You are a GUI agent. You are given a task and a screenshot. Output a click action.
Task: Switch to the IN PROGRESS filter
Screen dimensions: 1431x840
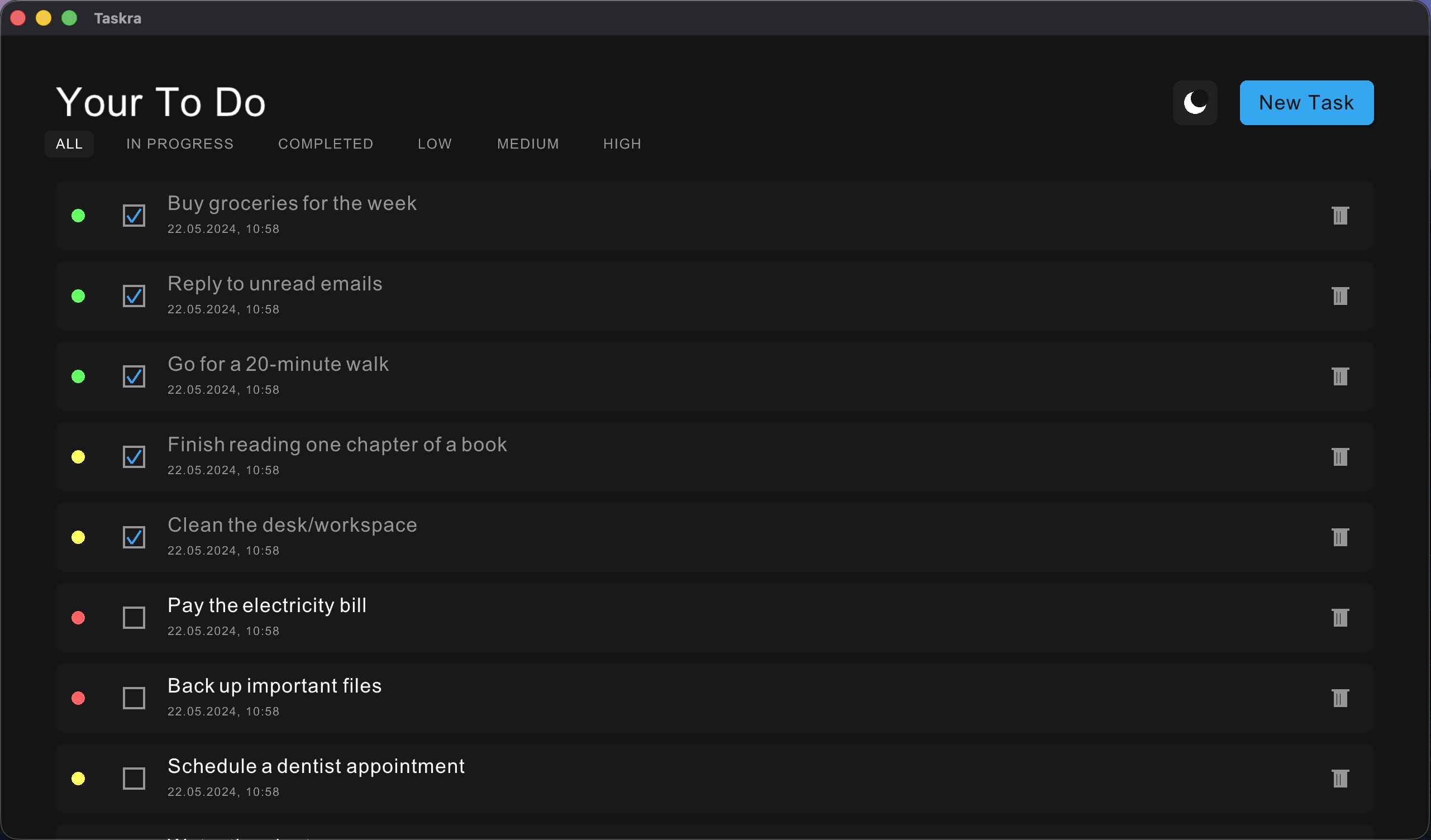tap(180, 144)
